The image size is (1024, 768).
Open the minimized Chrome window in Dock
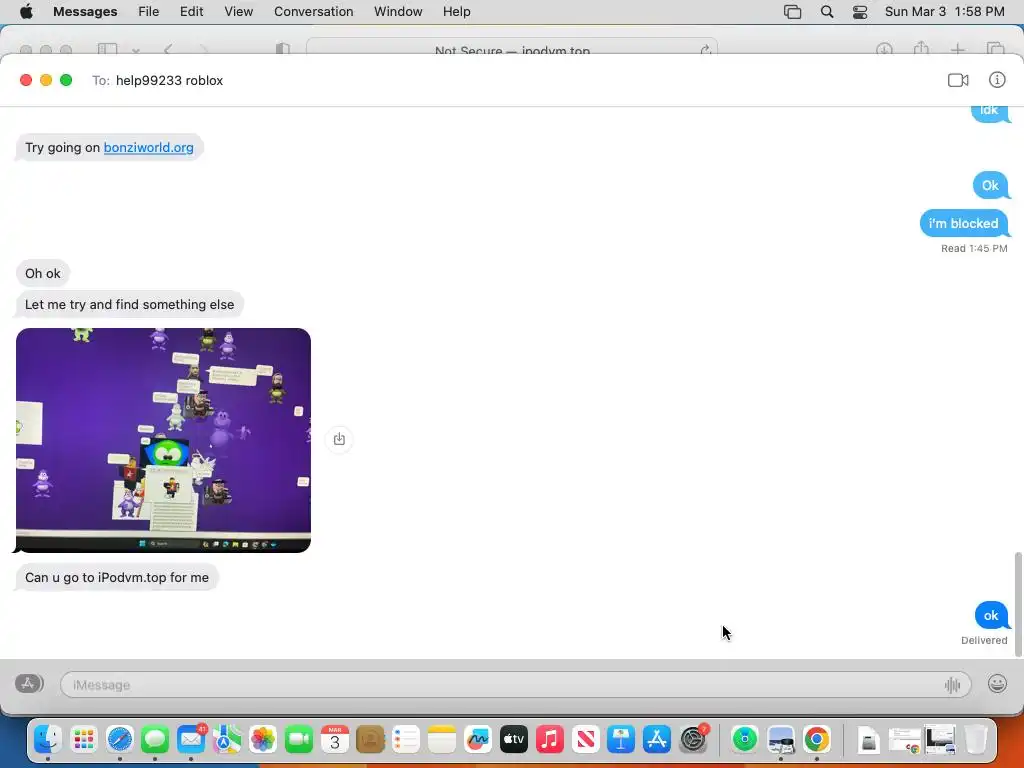[904, 741]
